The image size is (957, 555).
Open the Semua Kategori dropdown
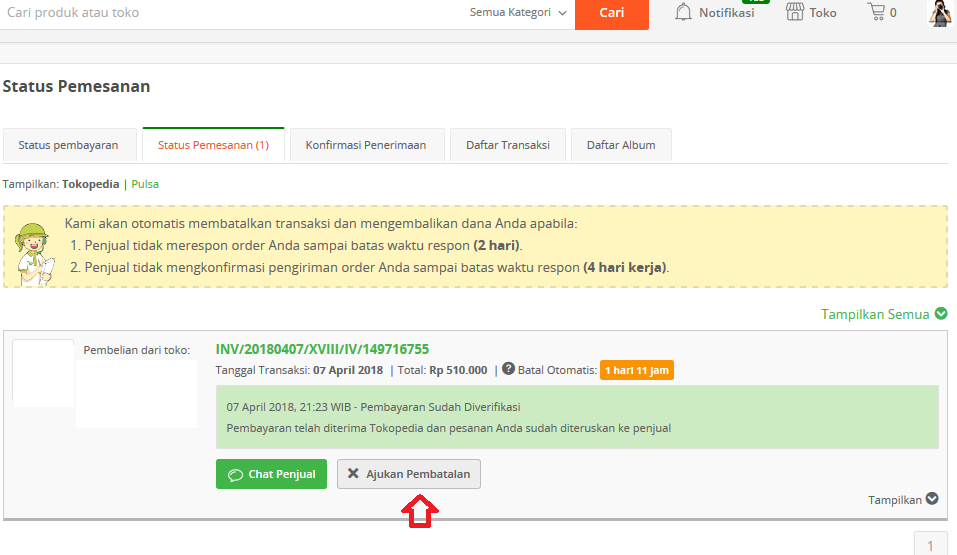pyautogui.click(x=518, y=12)
